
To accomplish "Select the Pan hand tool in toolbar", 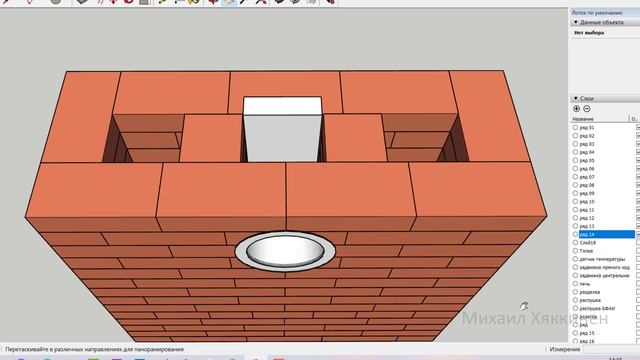I will click(229, 2).
